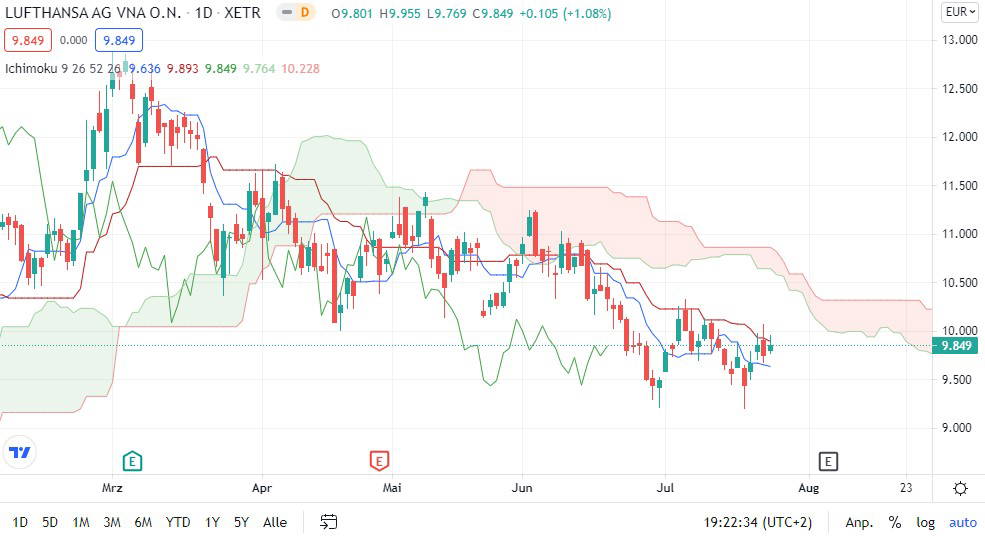Open the go-to-date calendar icon
The image size is (985, 536).
329,522
